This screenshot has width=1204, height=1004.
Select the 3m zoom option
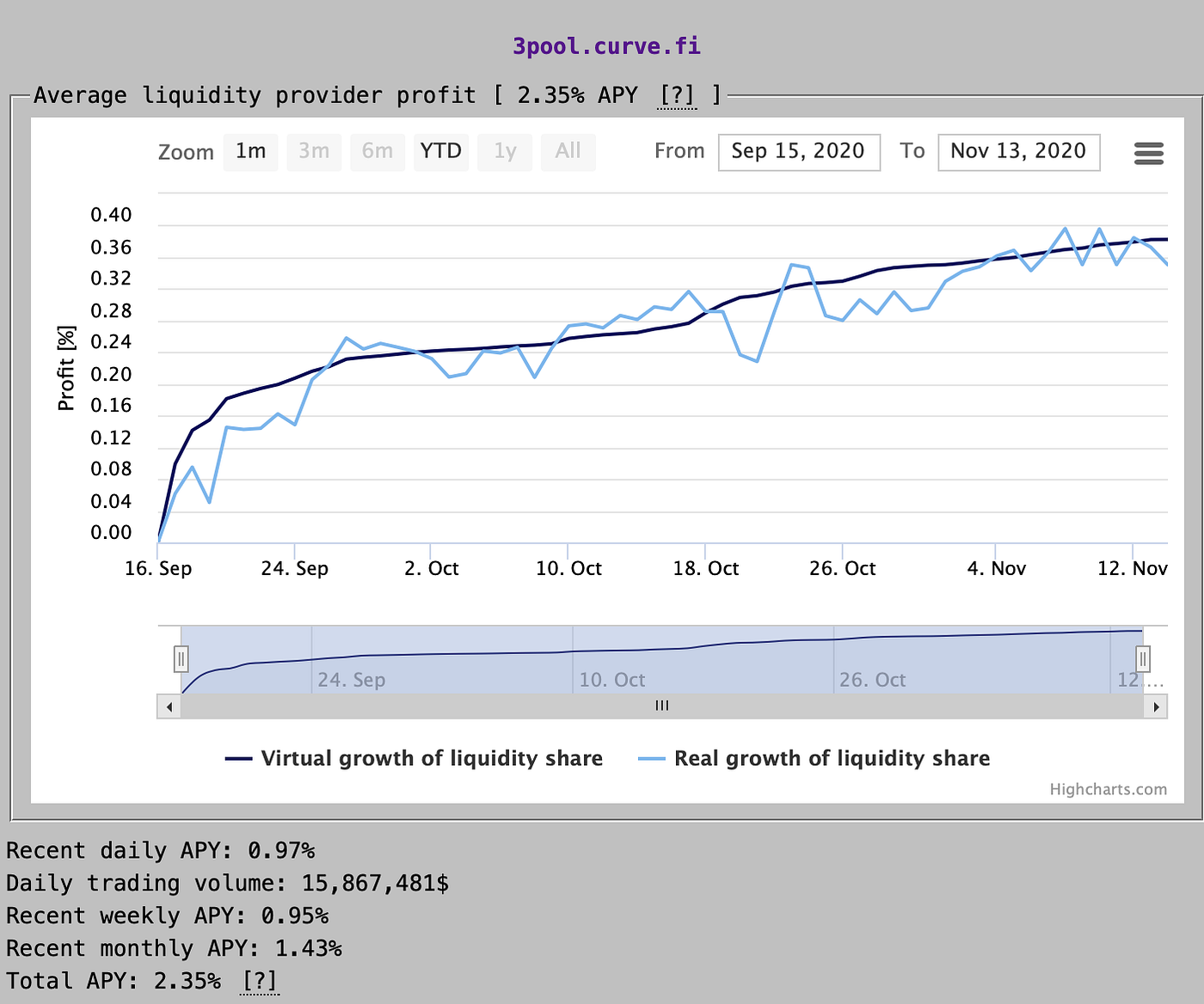tap(314, 152)
